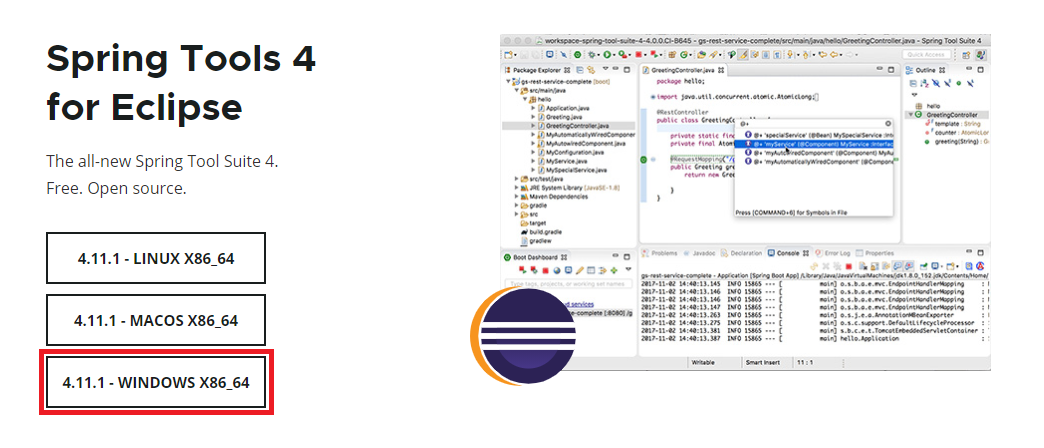Open the Package Explorer view menu triangle
This screenshot has width=1044, height=448.
606,68
